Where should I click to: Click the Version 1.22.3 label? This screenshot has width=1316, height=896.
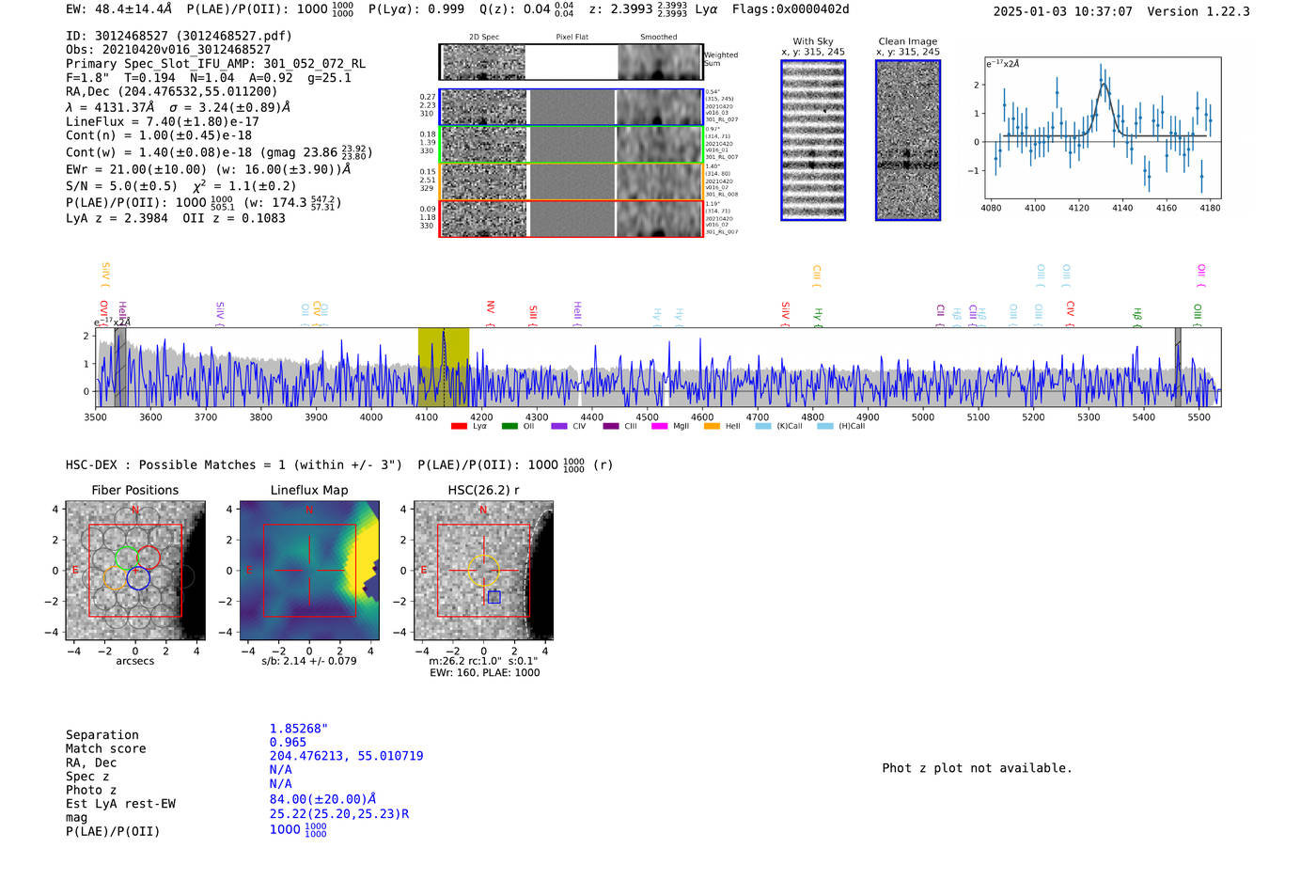[x=1198, y=11]
